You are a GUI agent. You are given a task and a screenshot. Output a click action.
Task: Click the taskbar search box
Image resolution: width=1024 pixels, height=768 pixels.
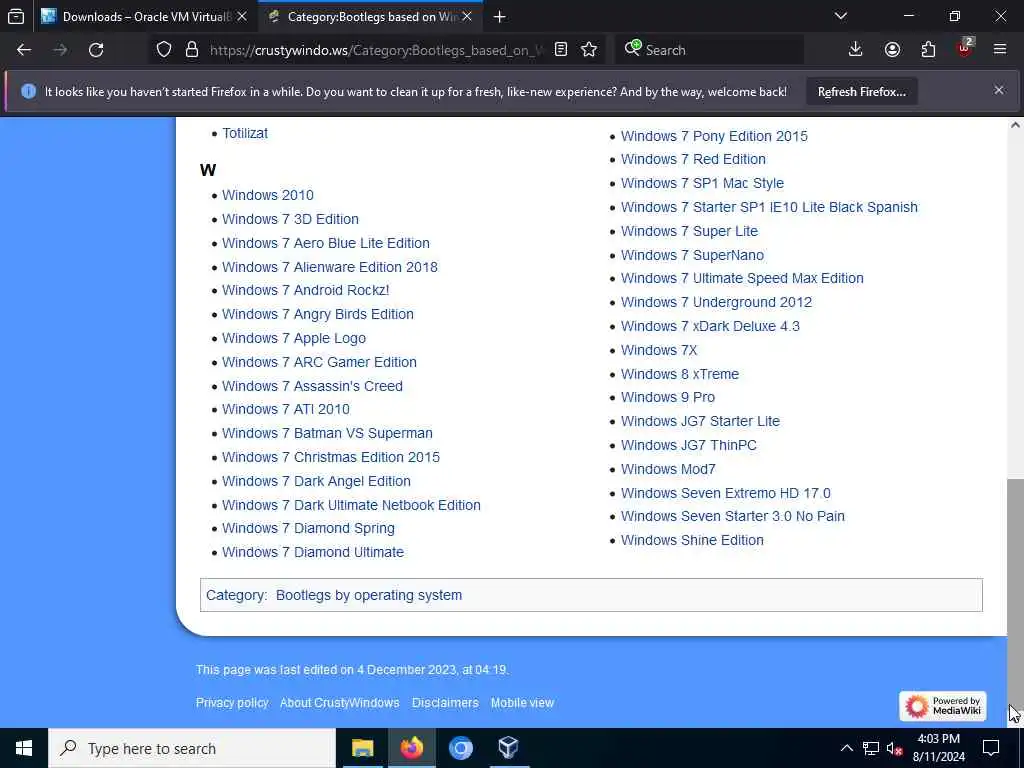[x=192, y=748]
